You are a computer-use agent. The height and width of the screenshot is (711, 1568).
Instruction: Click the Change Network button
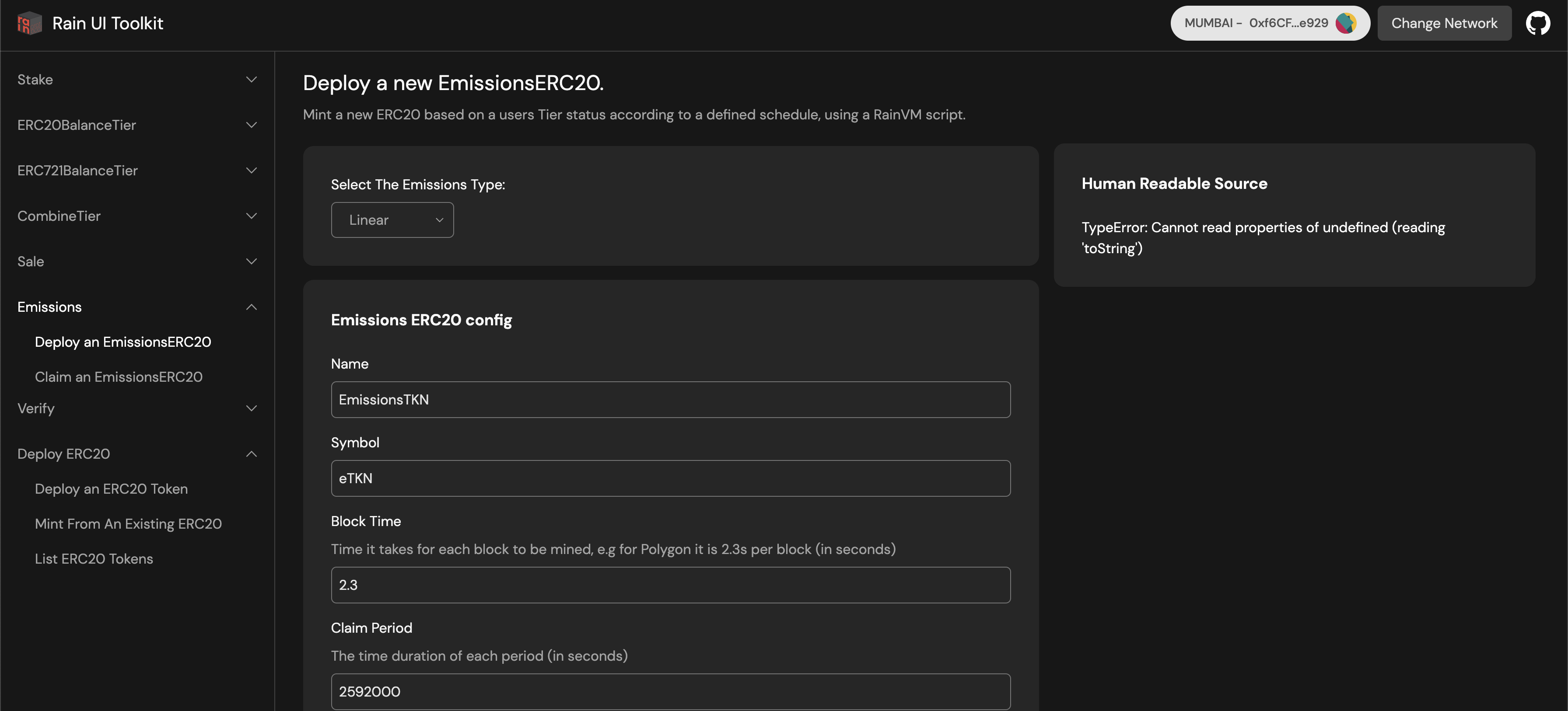[1445, 23]
